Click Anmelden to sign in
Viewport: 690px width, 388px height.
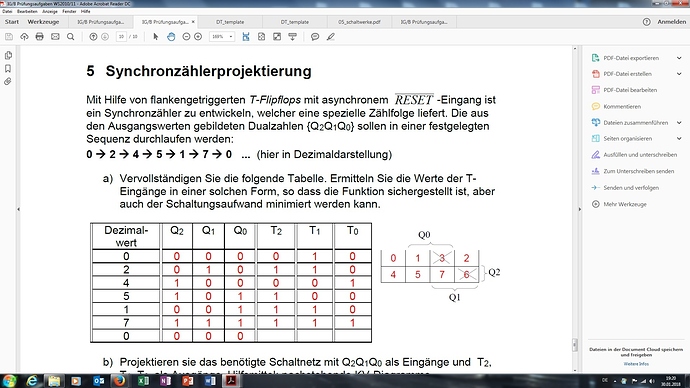[672, 22]
